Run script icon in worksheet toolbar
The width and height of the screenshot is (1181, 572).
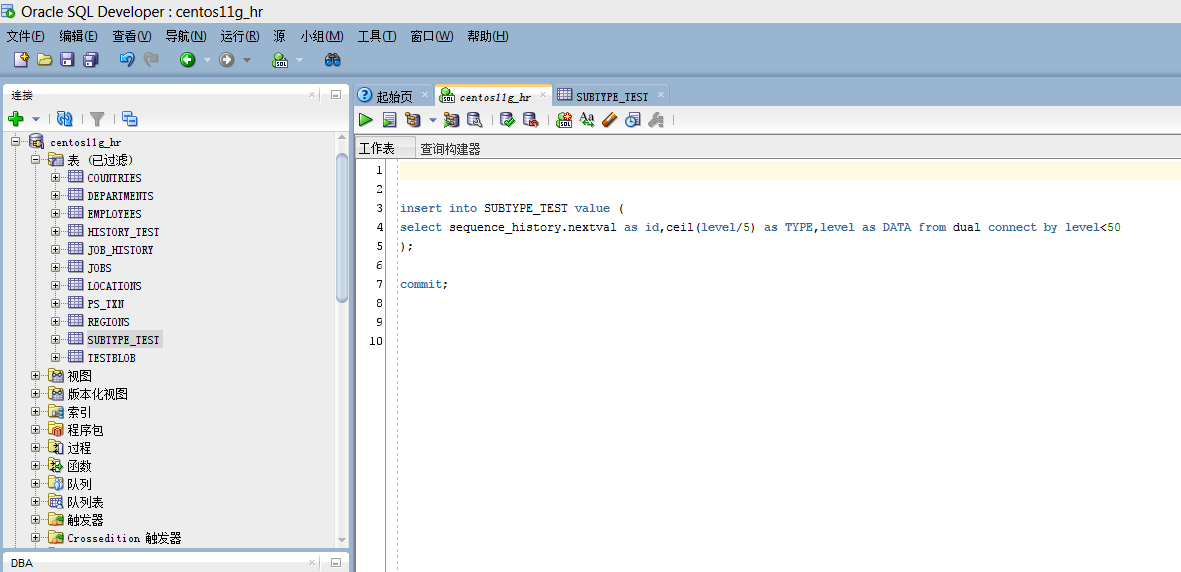(x=389, y=119)
